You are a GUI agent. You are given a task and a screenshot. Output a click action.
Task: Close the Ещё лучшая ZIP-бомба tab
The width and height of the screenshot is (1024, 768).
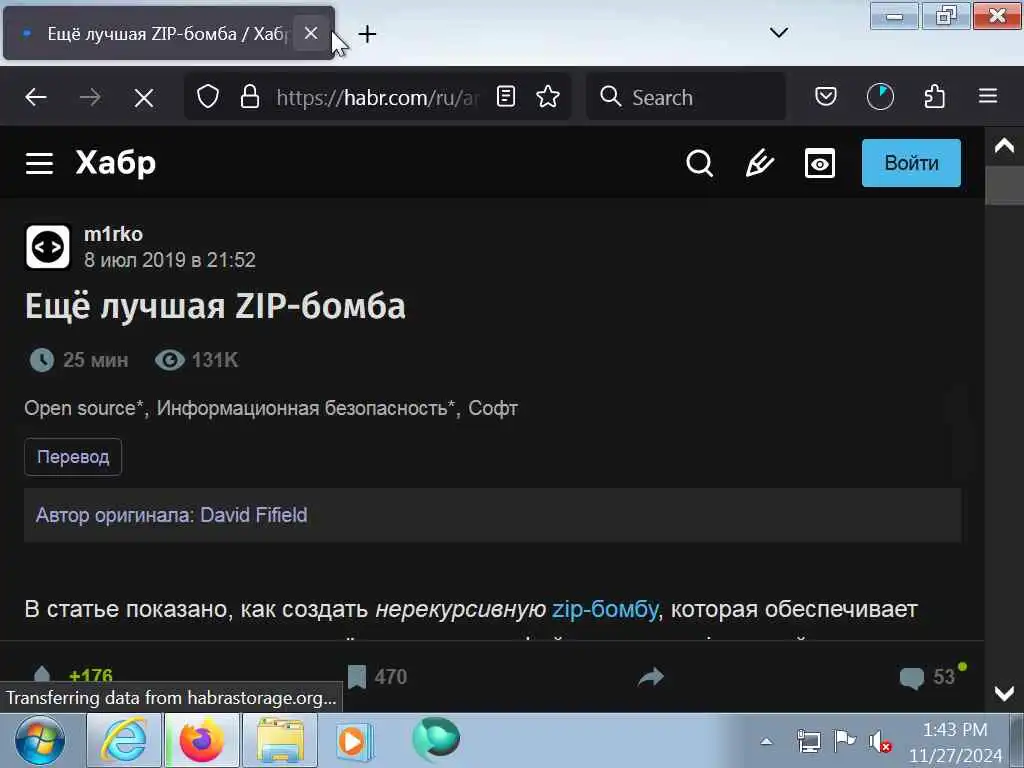point(311,33)
